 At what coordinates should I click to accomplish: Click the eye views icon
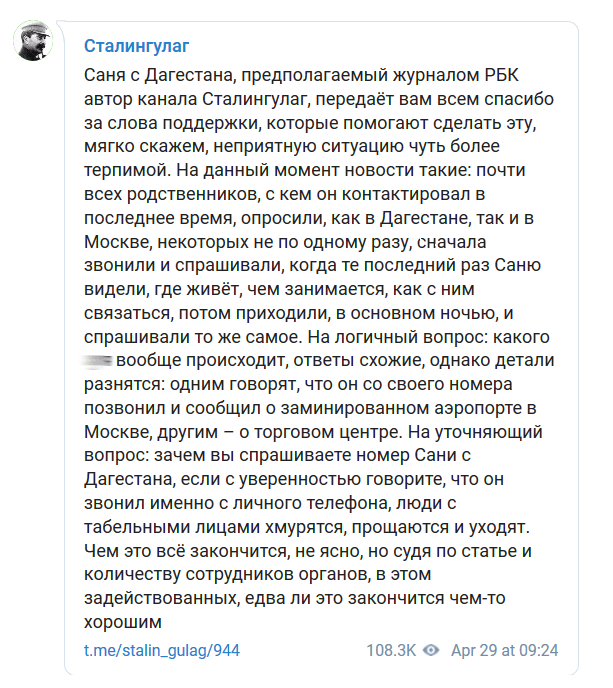(431, 650)
